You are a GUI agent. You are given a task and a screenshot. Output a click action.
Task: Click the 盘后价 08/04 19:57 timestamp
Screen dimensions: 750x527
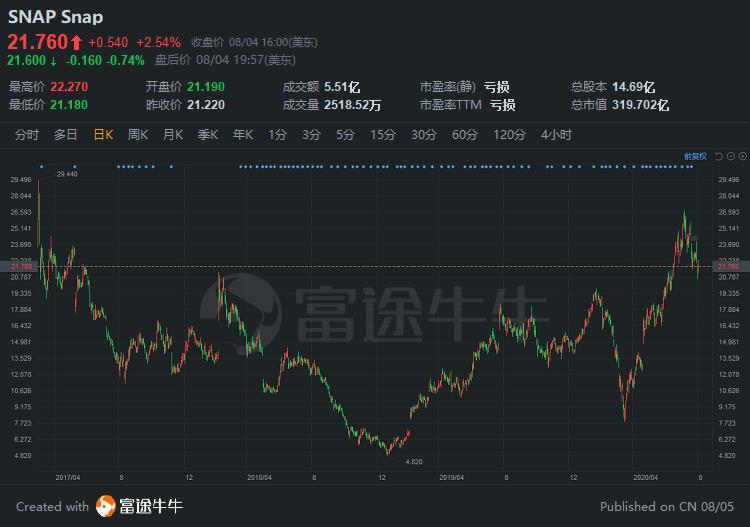[x=225, y=60]
